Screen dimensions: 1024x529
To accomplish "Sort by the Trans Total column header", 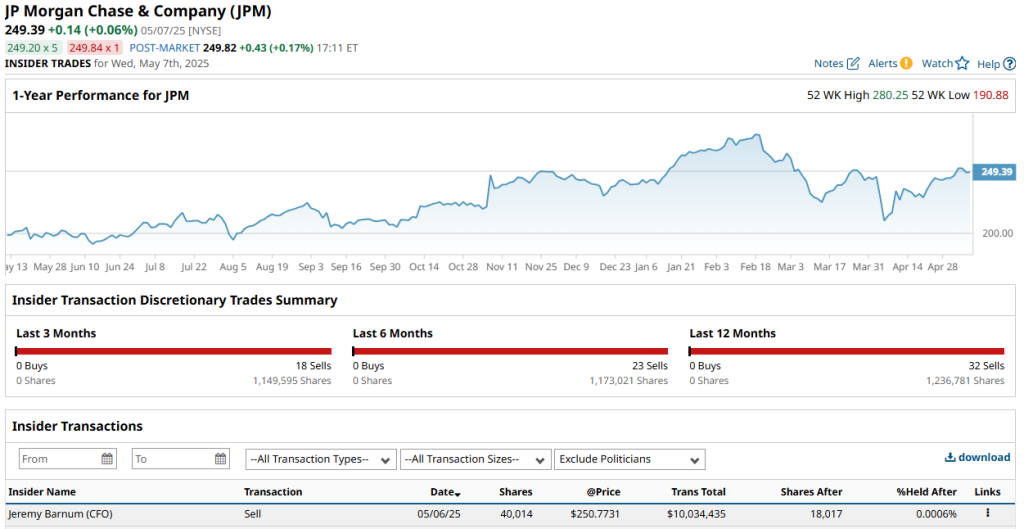I will click(x=698, y=492).
